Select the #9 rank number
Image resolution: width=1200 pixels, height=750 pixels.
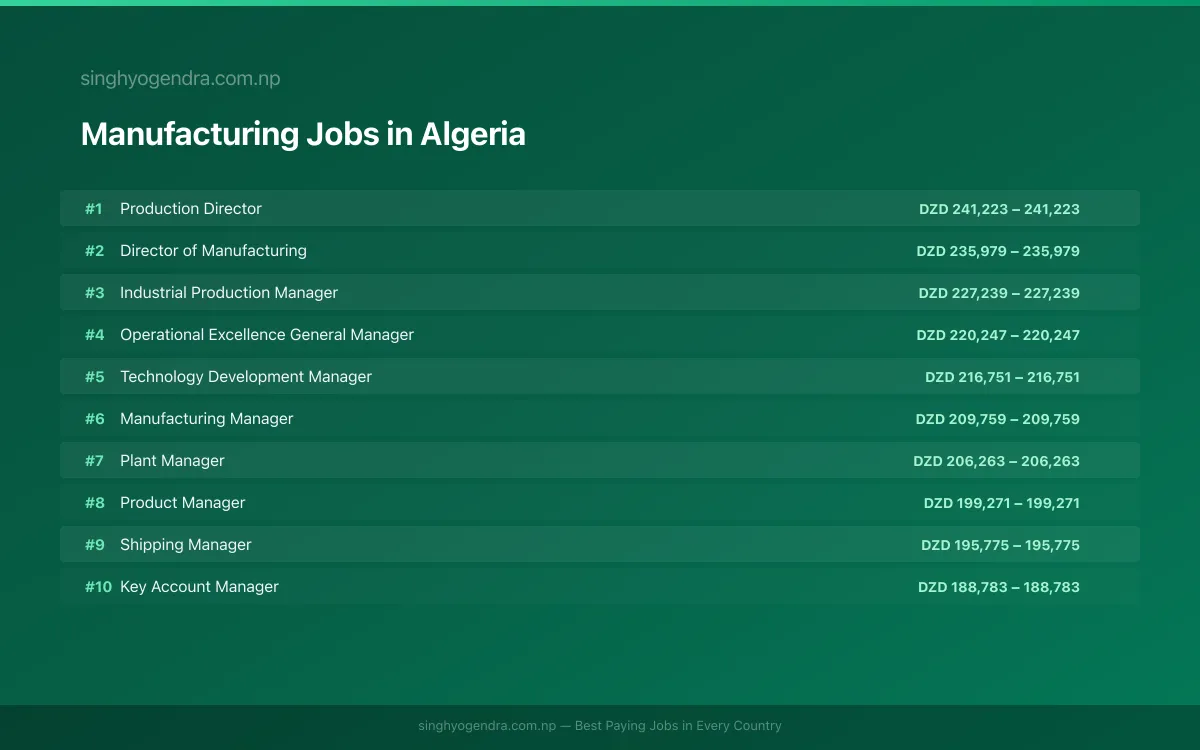94,545
